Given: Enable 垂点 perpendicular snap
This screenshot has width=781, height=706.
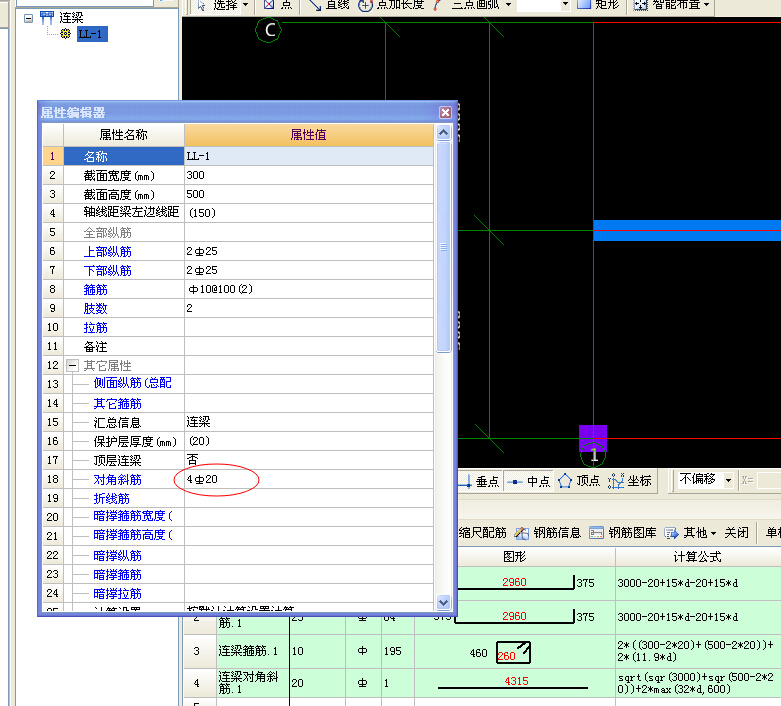Looking at the screenshot, I should click(x=479, y=481).
